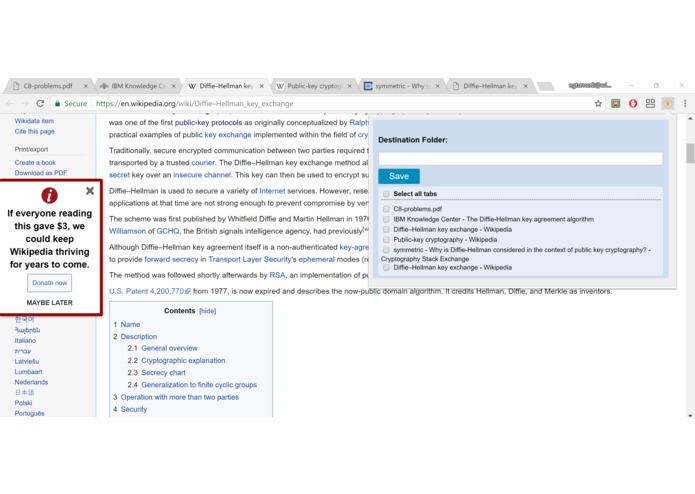Check the last Diffie-Hellman key exchange checkbox
This screenshot has width=695, height=494.
coord(386,267)
